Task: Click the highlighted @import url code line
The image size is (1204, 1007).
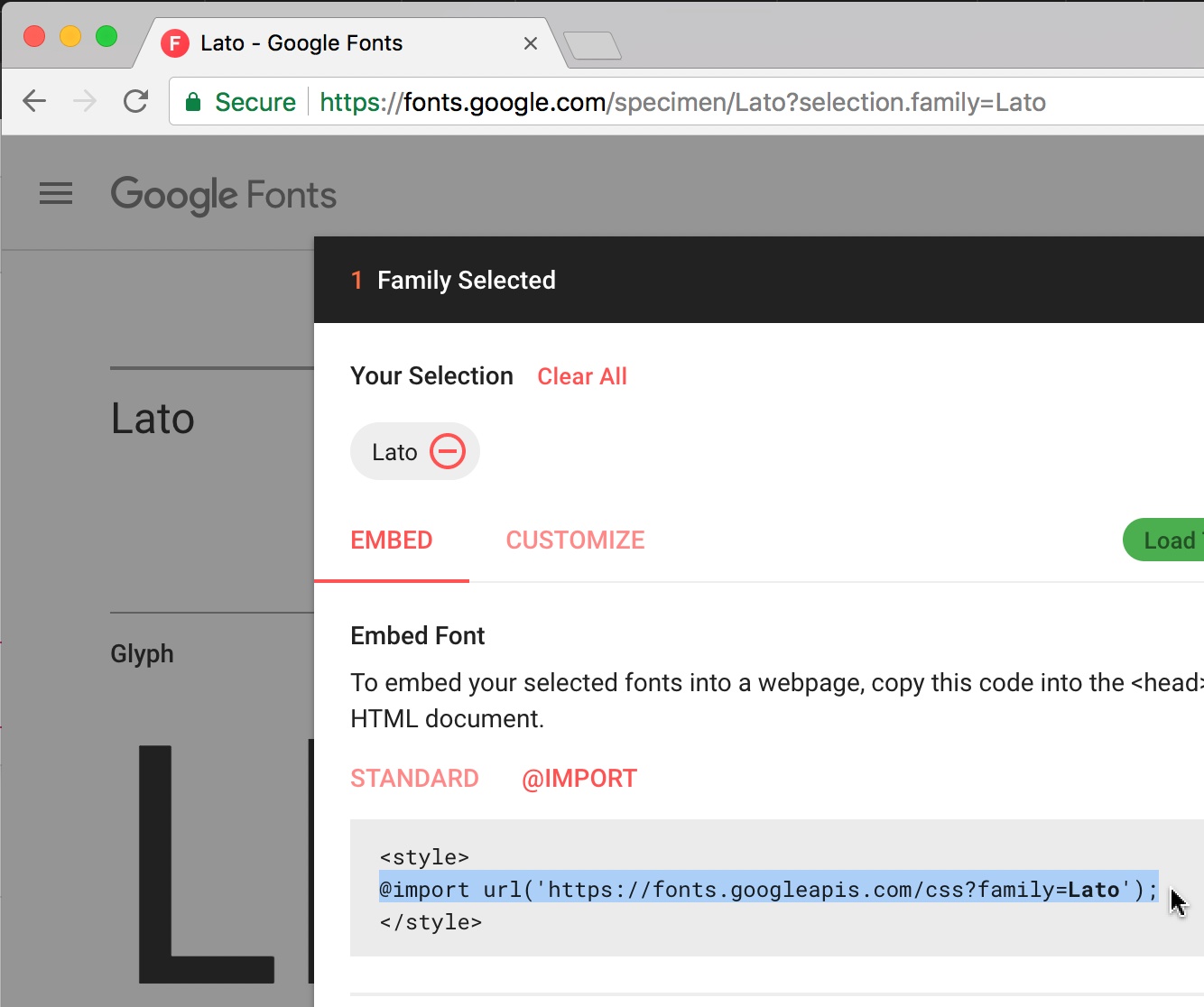Action: [768, 890]
